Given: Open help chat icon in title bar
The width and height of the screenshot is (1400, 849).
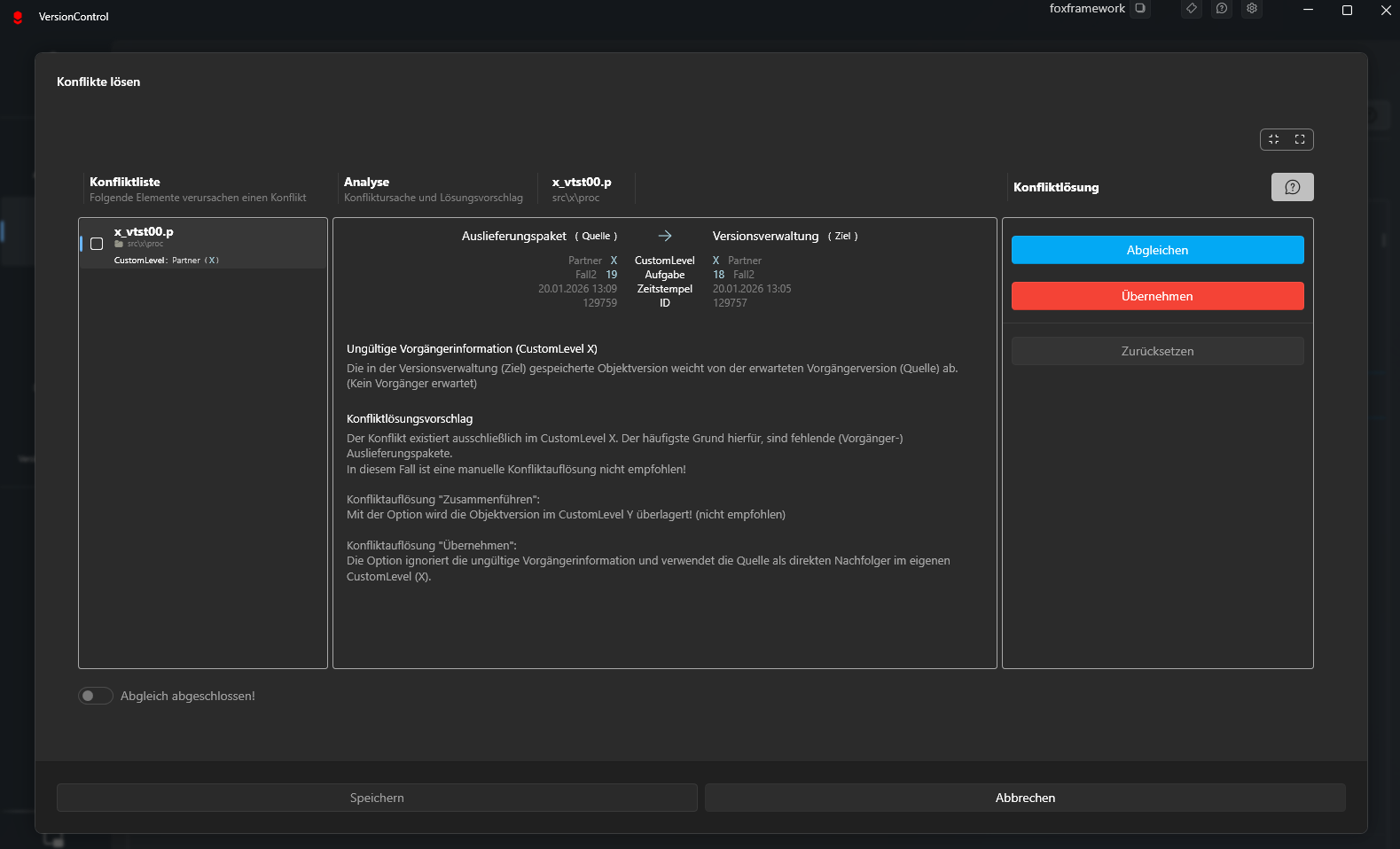Looking at the screenshot, I should [x=1222, y=8].
